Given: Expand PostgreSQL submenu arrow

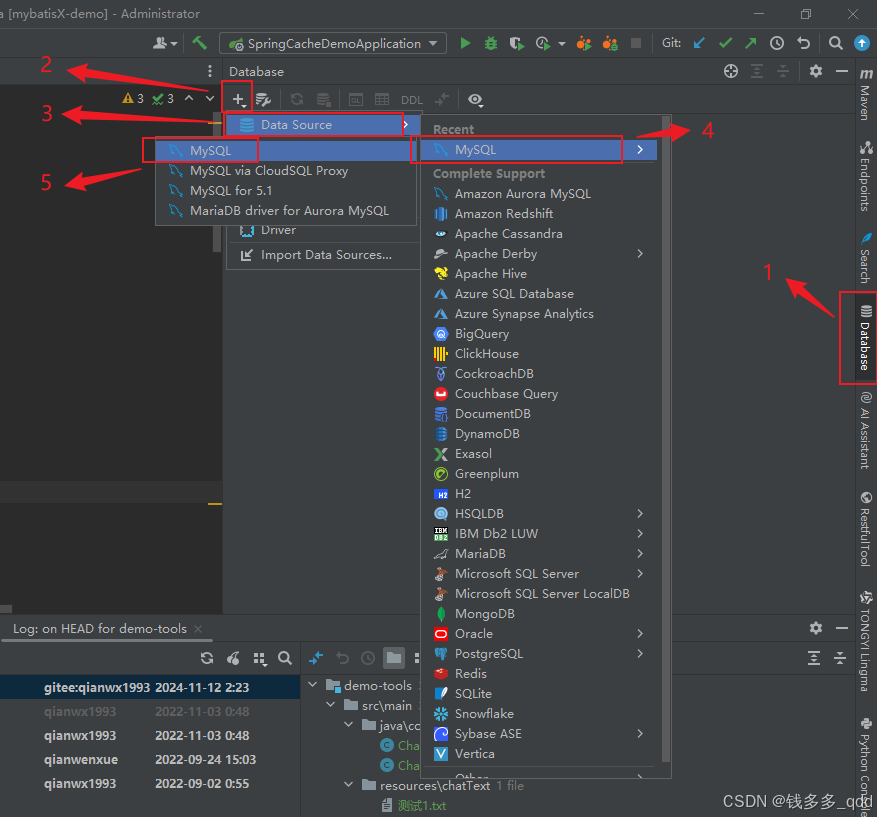Looking at the screenshot, I should click(x=640, y=654).
